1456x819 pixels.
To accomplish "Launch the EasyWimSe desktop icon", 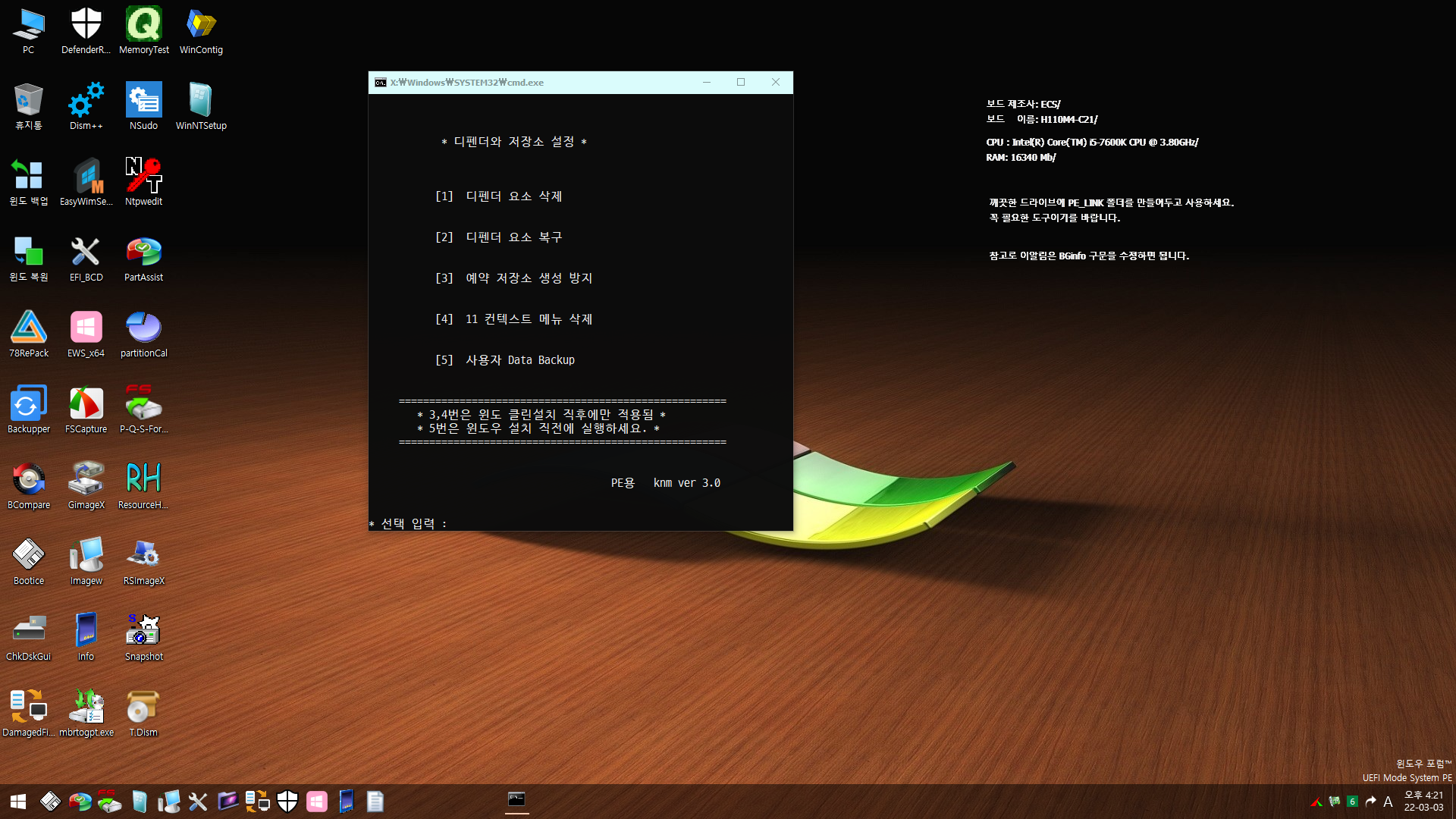I will [86, 182].
